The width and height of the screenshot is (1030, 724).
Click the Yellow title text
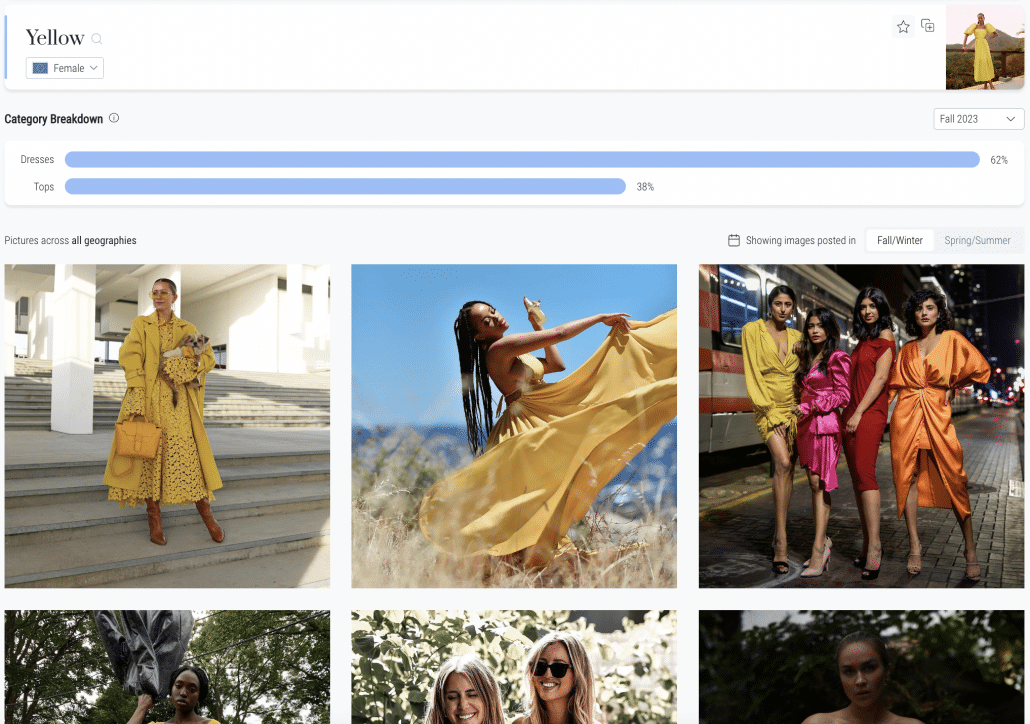click(55, 37)
